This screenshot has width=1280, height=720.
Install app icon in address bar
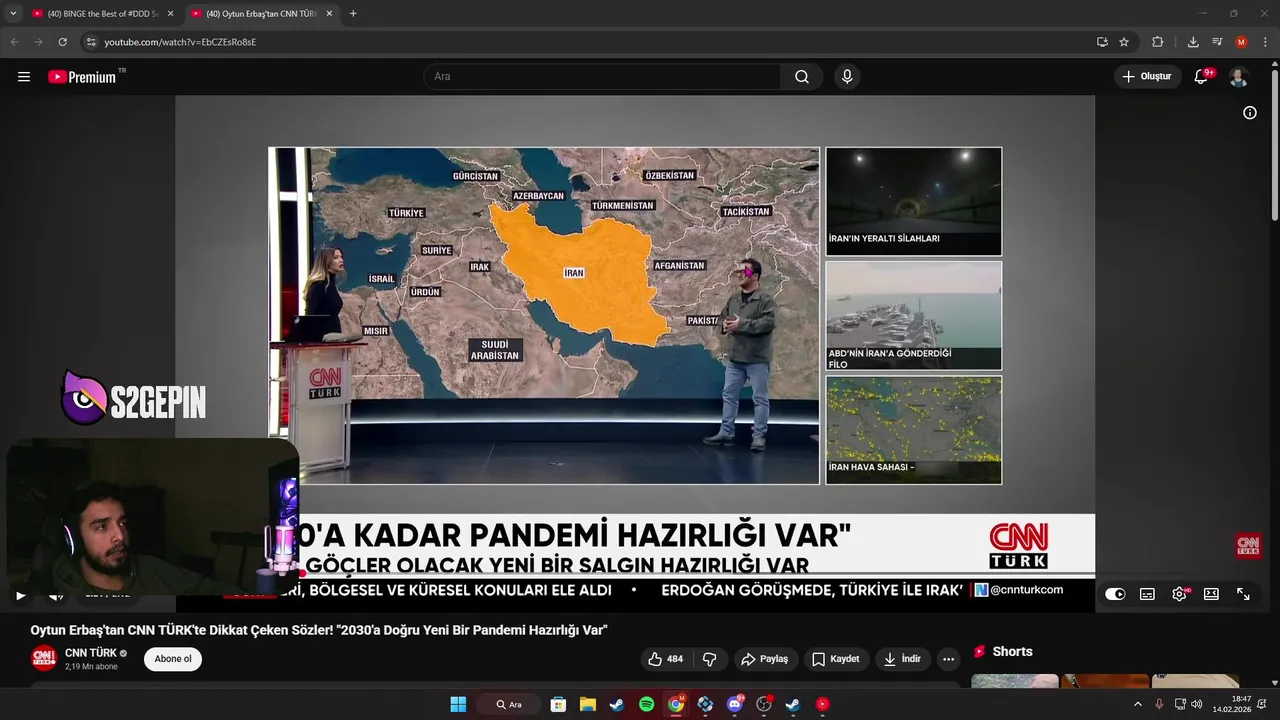point(1102,42)
